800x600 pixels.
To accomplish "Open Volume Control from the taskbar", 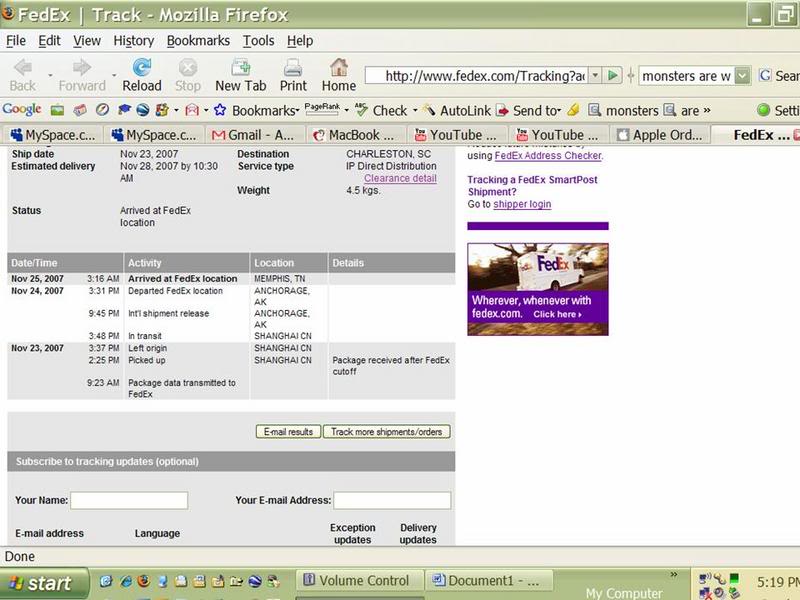I will 360,581.
